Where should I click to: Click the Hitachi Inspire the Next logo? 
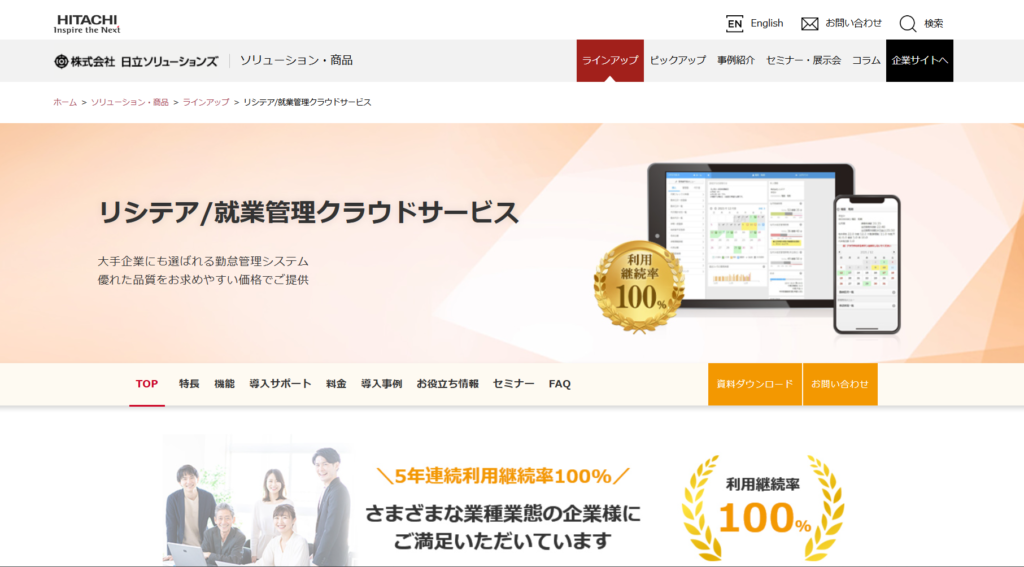[x=87, y=24]
